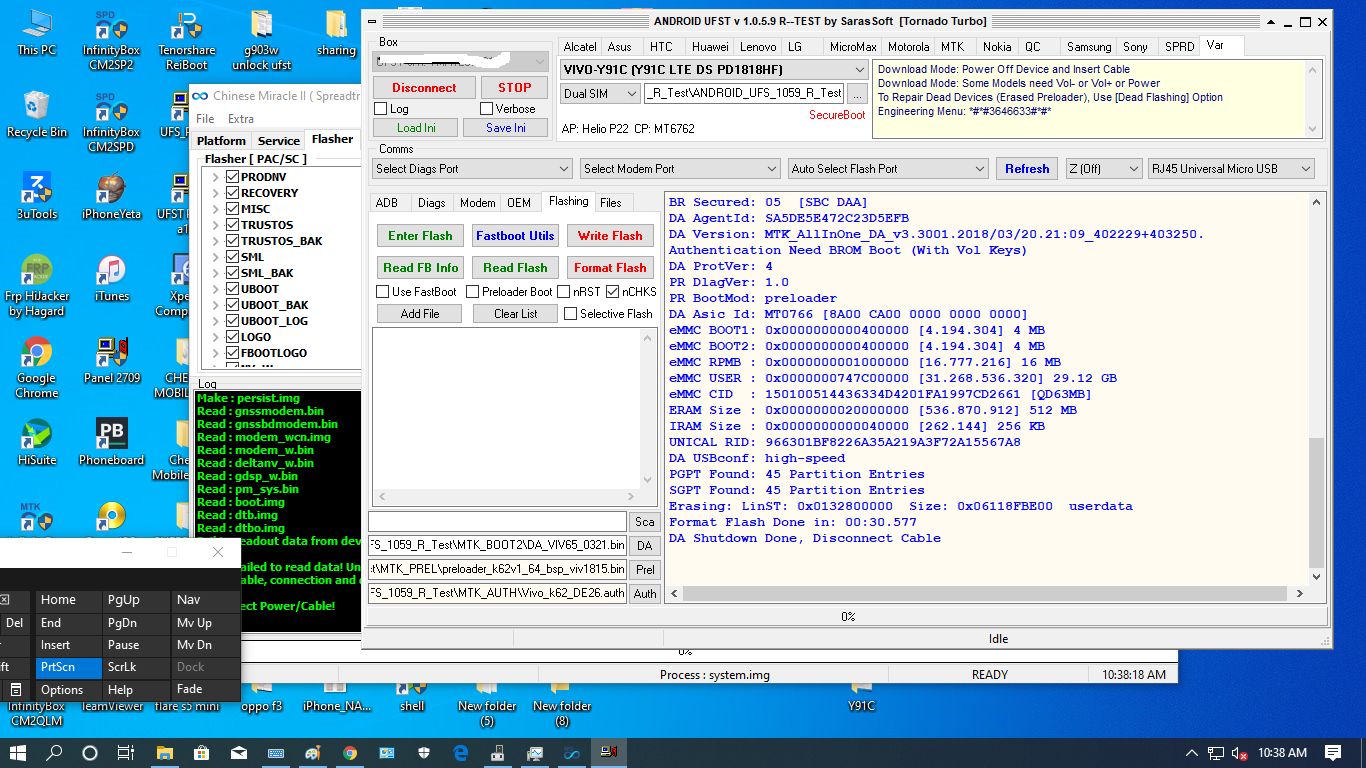Enable the Use FastBoot checkbox
This screenshot has height=768, width=1366.
[x=383, y=292]
